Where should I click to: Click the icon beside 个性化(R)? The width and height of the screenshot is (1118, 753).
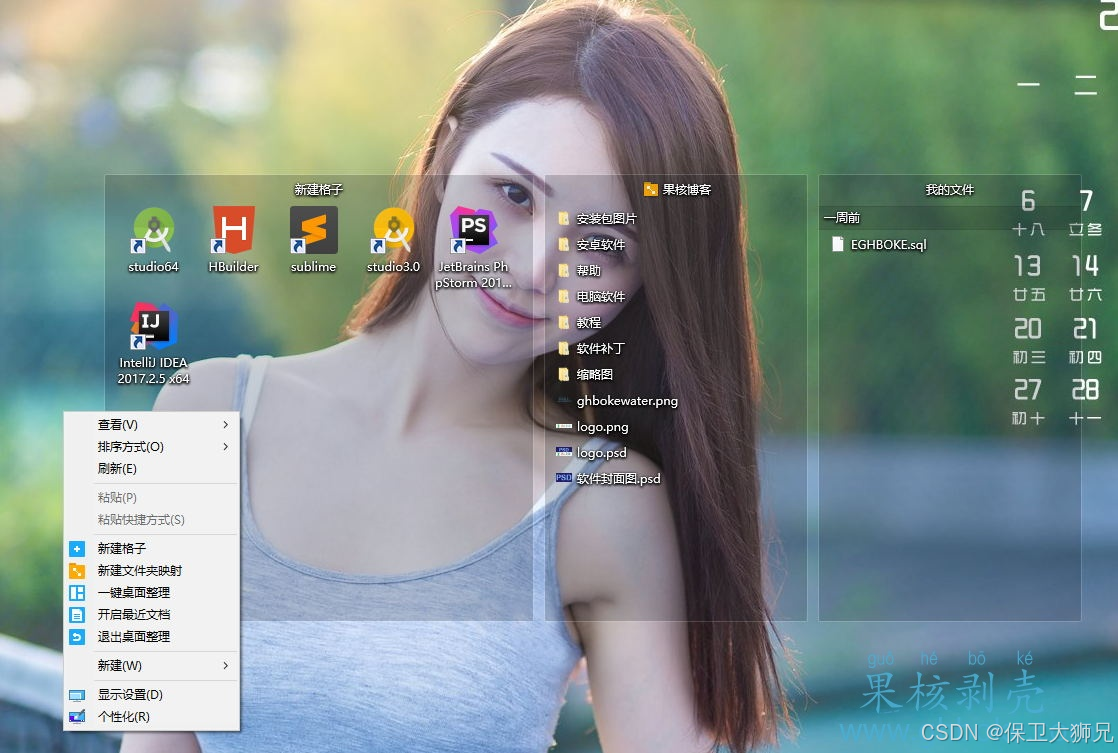77,717
